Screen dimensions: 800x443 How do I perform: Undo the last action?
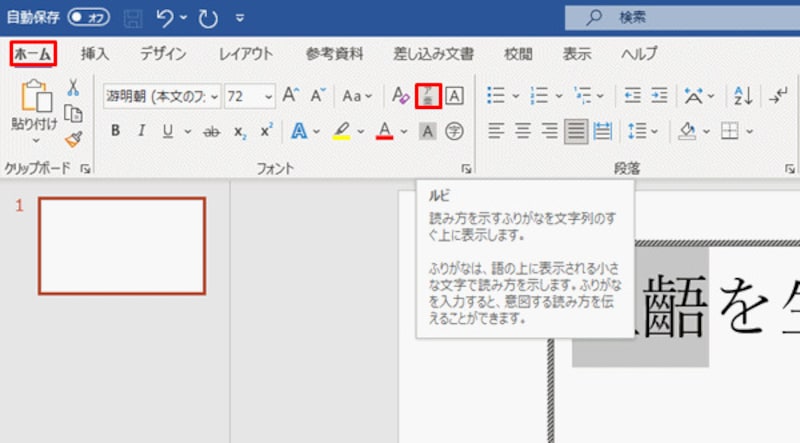pyautogui.click(x=164, y=18)
